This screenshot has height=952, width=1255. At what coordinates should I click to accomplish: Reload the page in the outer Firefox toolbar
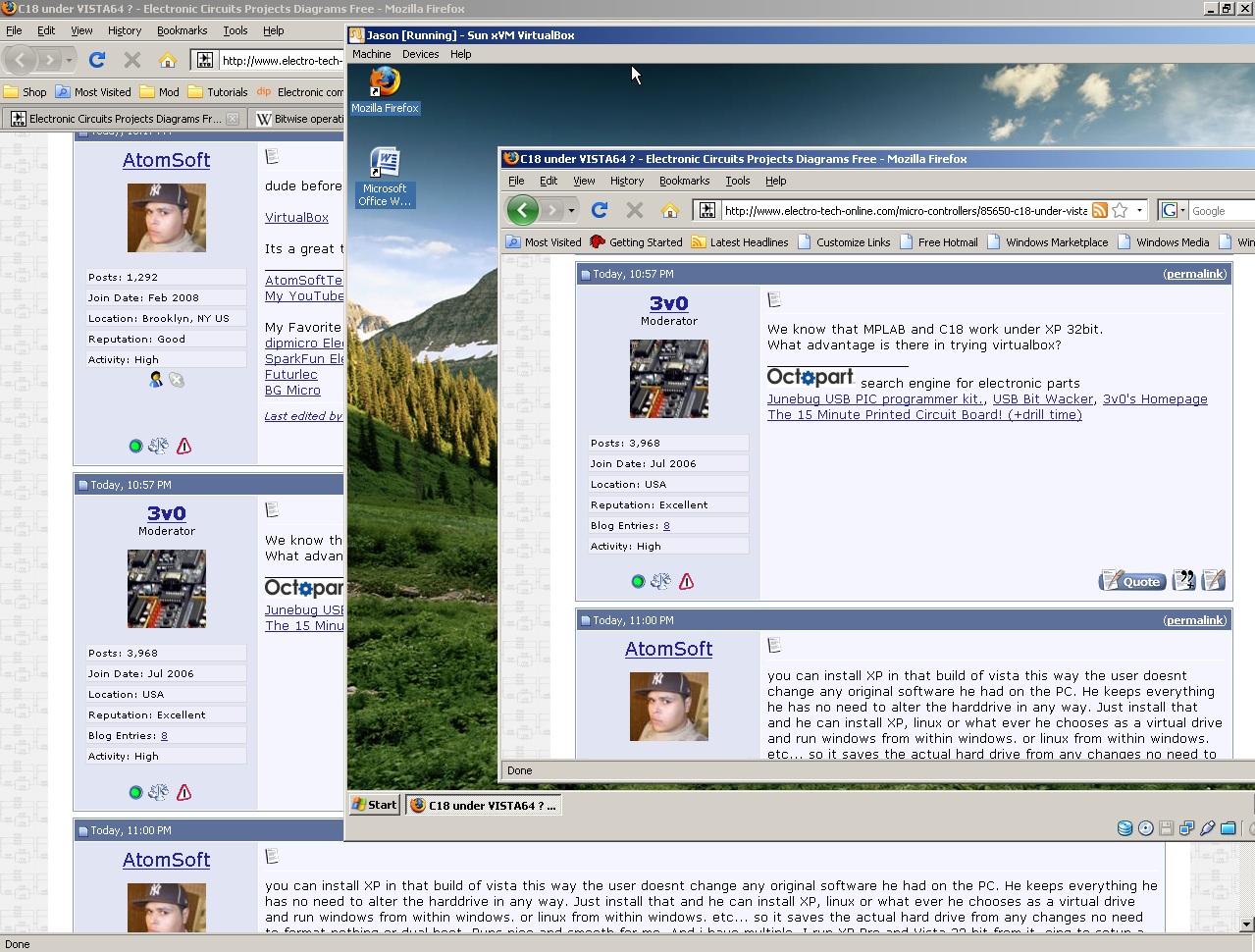97,61
